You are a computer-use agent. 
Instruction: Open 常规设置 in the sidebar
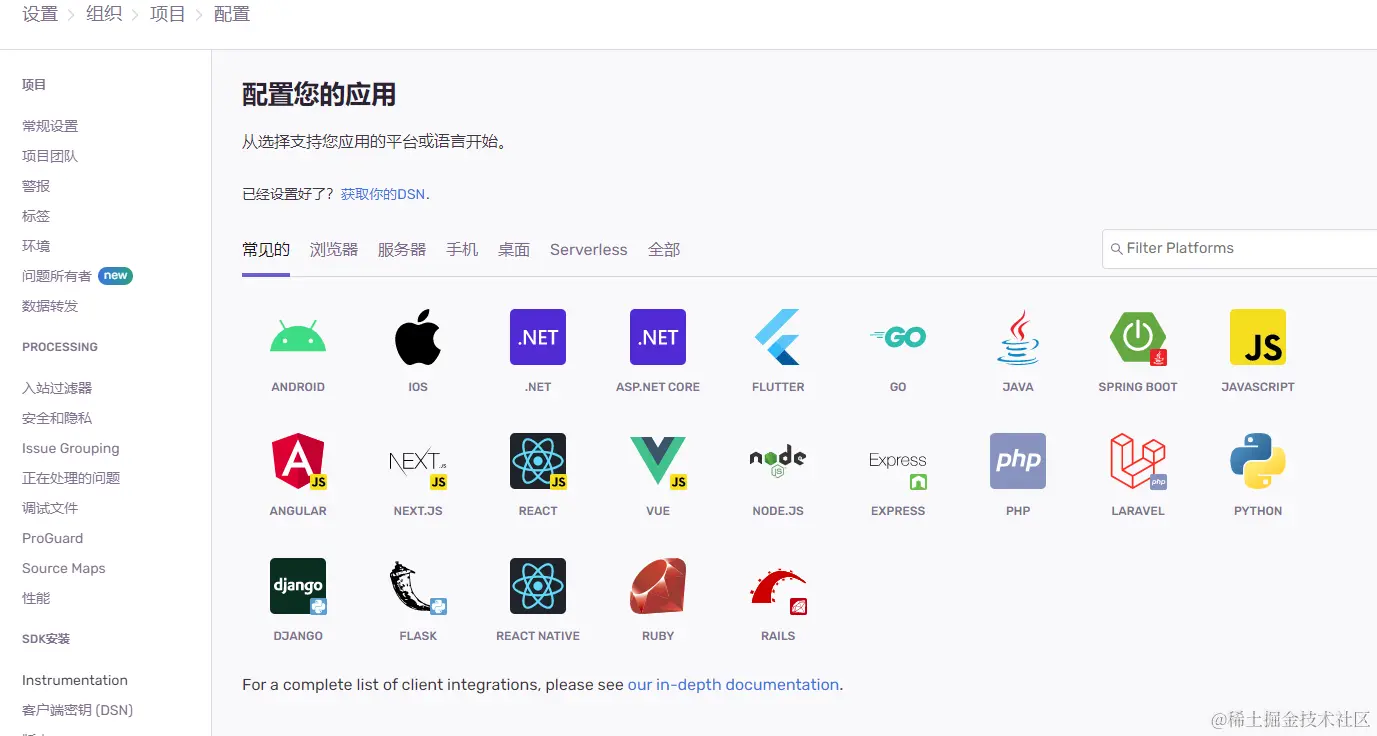(x=50, y=126)
